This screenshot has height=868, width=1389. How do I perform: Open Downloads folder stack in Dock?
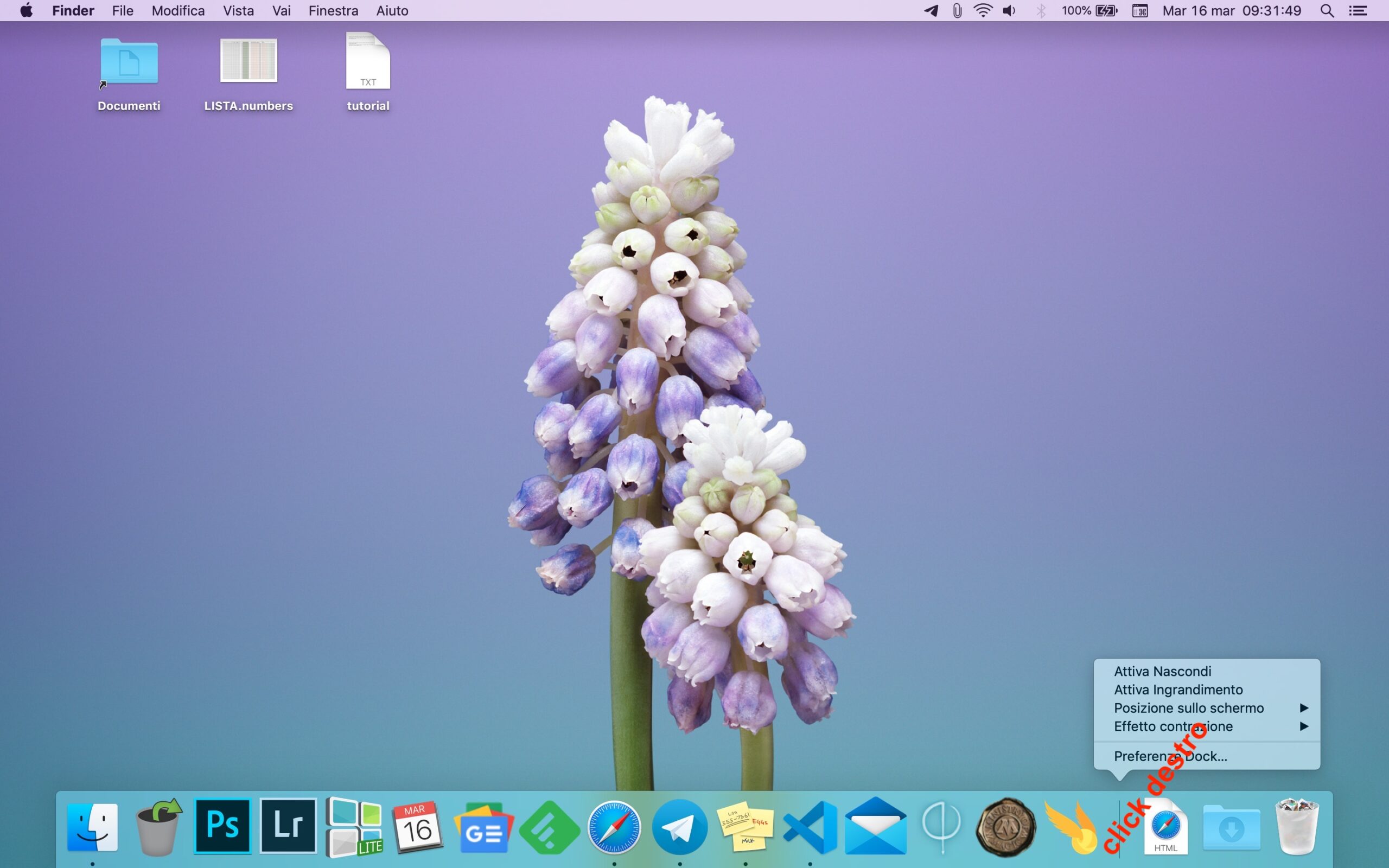point(1231,828)
